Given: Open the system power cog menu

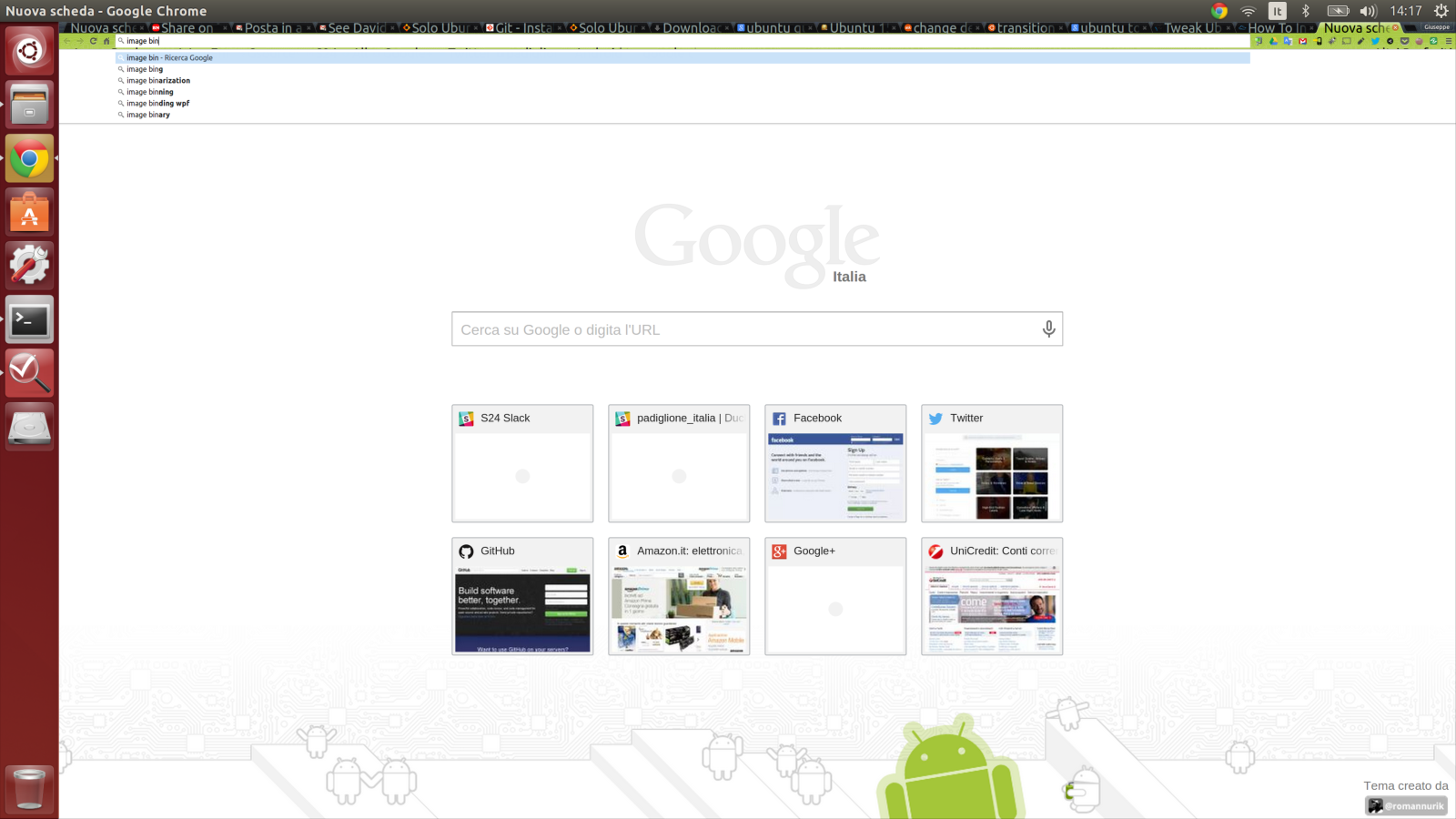Looking at the screenshot, I should (1441, 11).
